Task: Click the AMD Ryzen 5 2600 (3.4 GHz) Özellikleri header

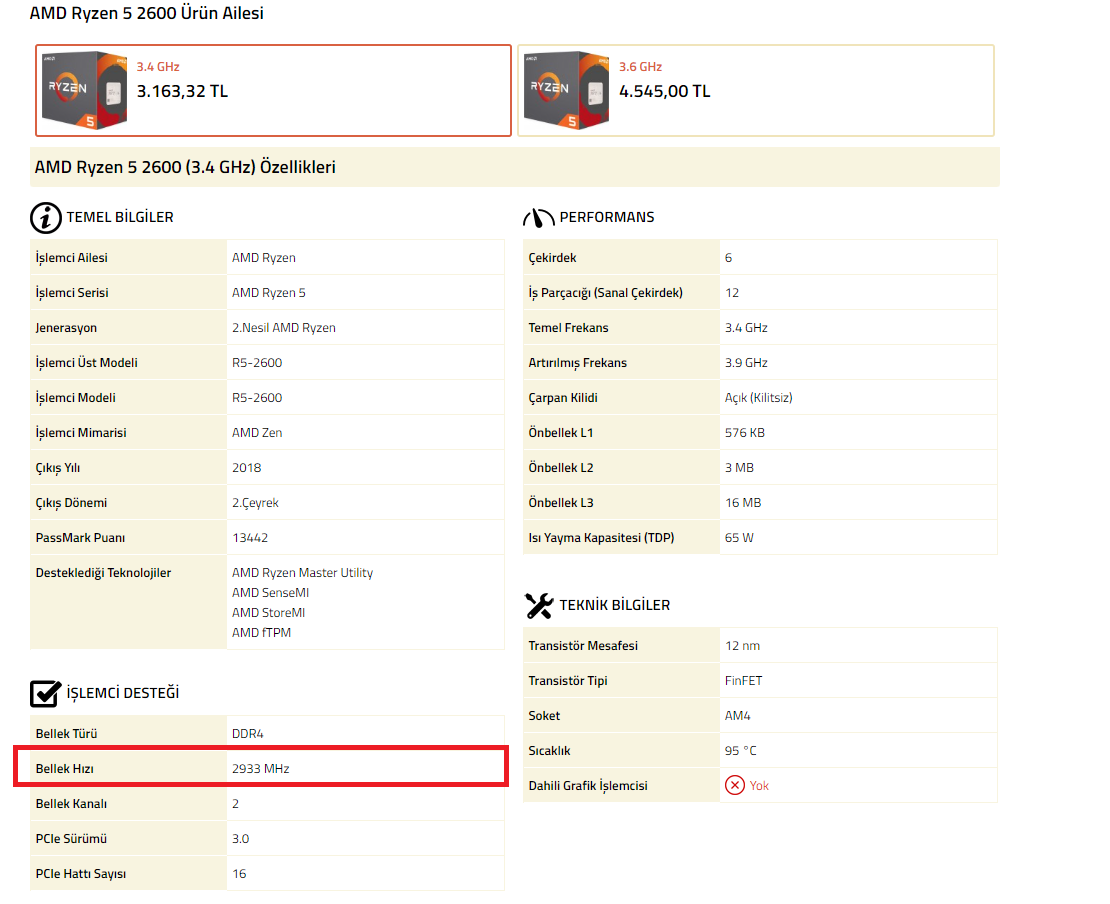Action: pos(185,167)
